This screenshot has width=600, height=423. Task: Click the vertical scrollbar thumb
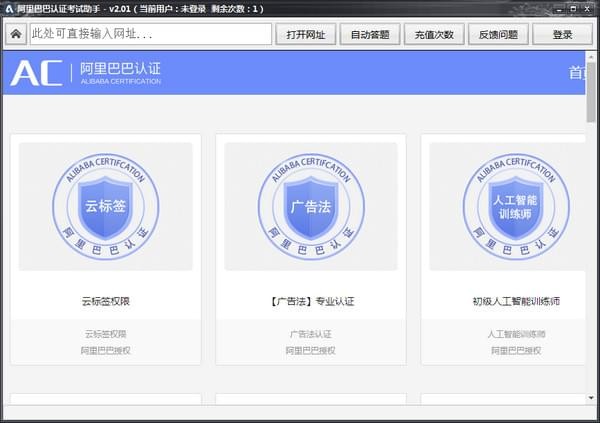[x=591, y=93]
